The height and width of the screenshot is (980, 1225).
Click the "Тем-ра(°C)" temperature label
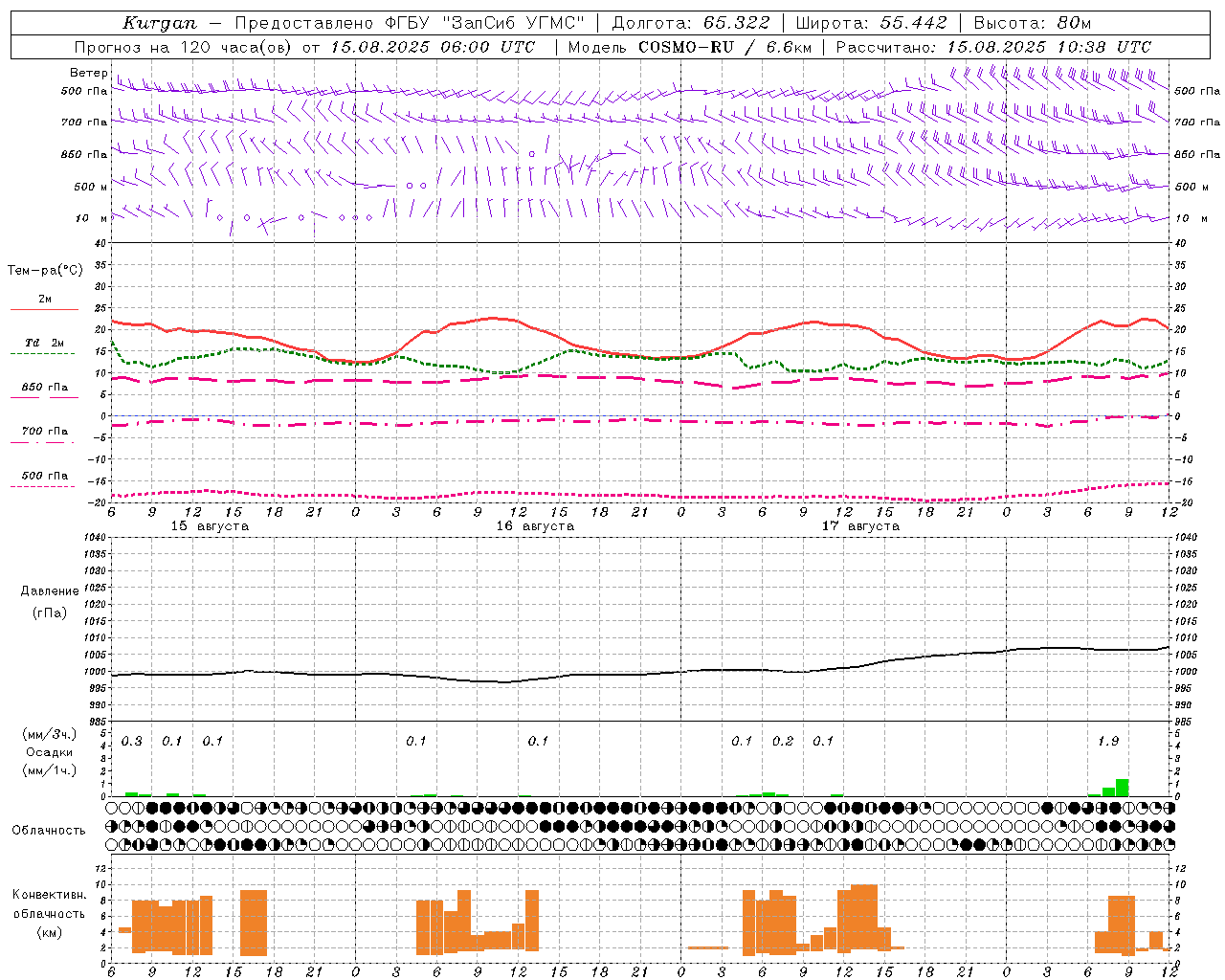(x=45, y=271)
